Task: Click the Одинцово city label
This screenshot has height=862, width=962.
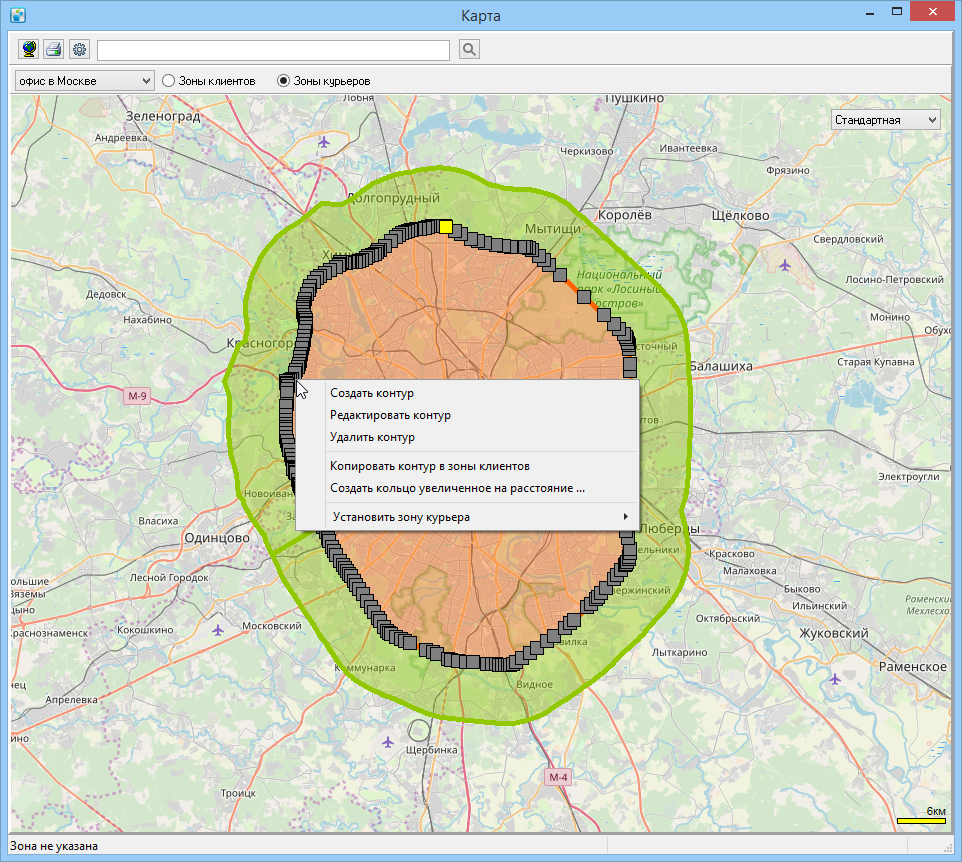Action: [217, 538]
